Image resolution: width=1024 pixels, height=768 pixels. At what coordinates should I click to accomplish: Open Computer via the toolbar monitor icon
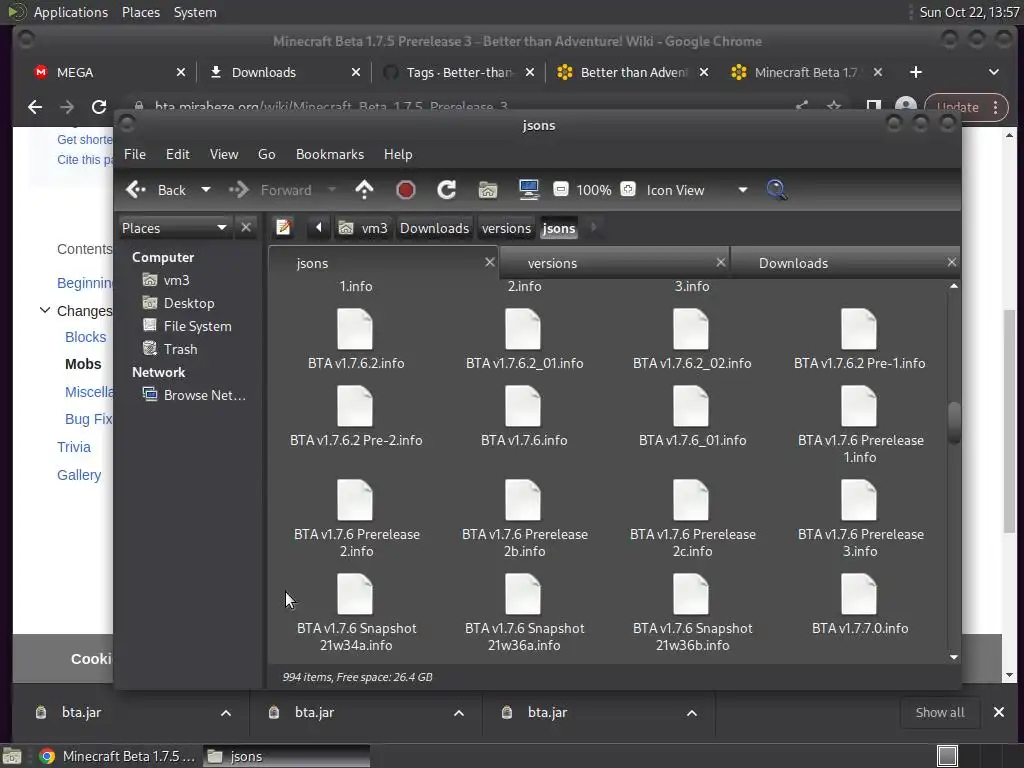[x=528, y=190]
